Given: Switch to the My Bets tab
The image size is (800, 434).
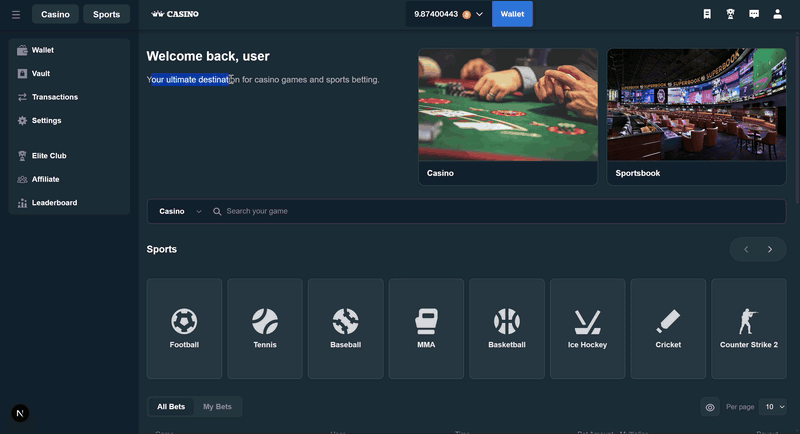Looking at the screenshot, I should pyautogui.click(x=217, y=407).
